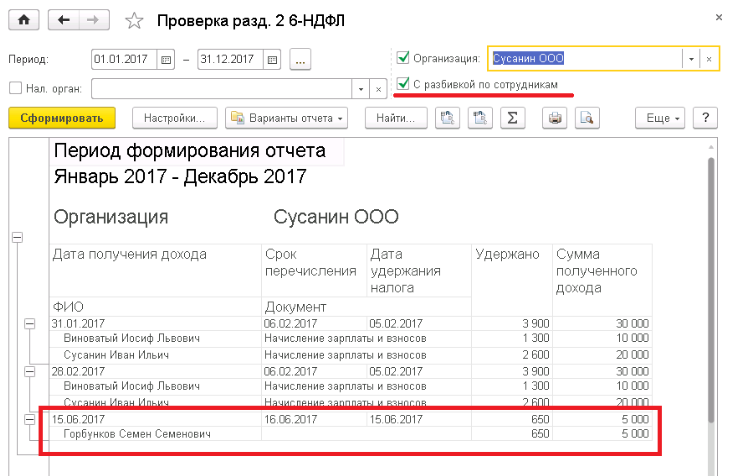Click the report vertical scrollbar

point(711,290)
